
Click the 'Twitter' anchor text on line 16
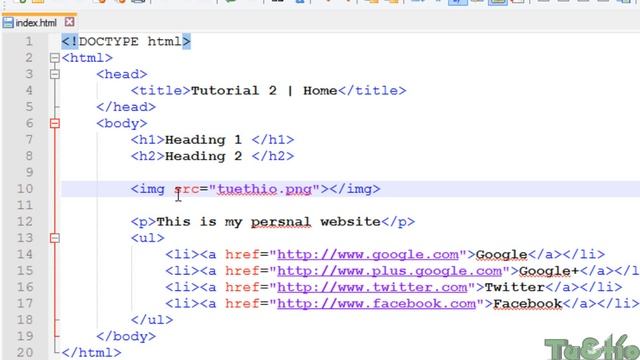(514, 287)
